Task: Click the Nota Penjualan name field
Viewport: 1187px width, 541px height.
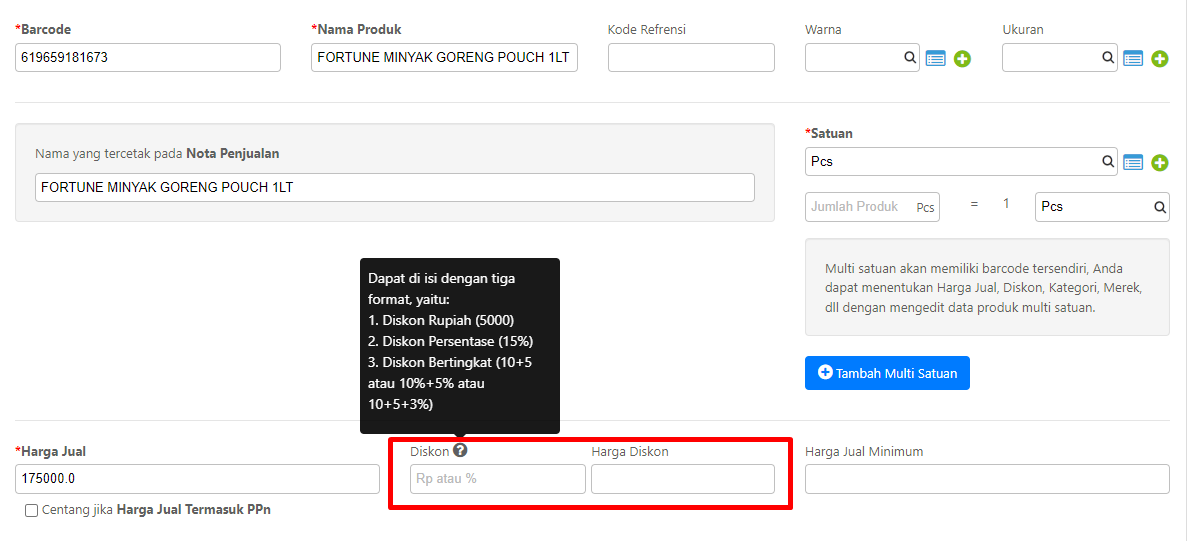Action: coord(394,188)
